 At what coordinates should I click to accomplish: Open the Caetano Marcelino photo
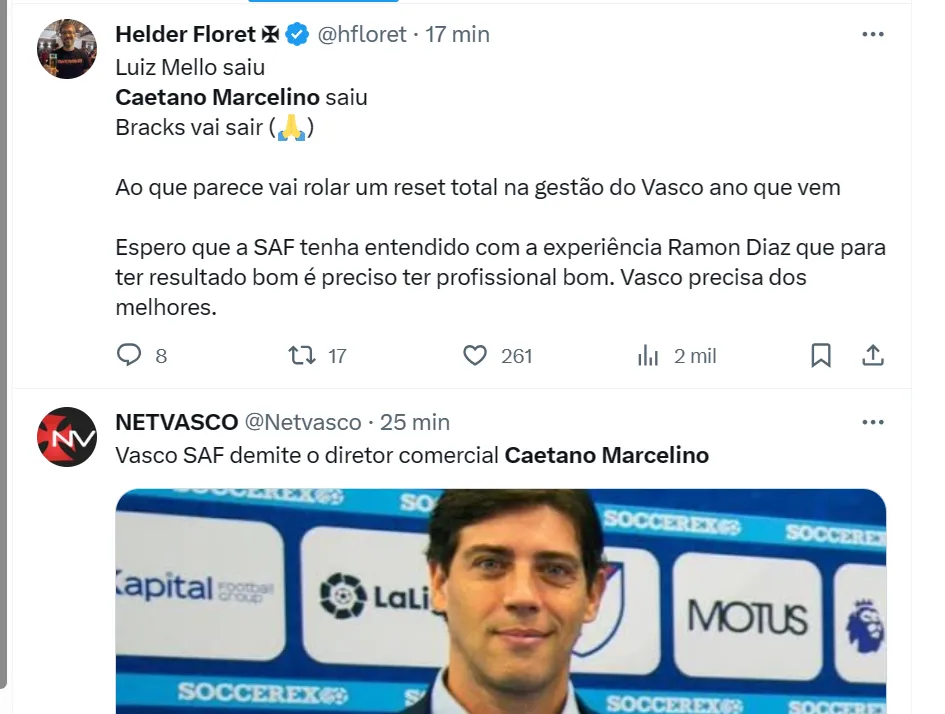(x=500, y=600)
